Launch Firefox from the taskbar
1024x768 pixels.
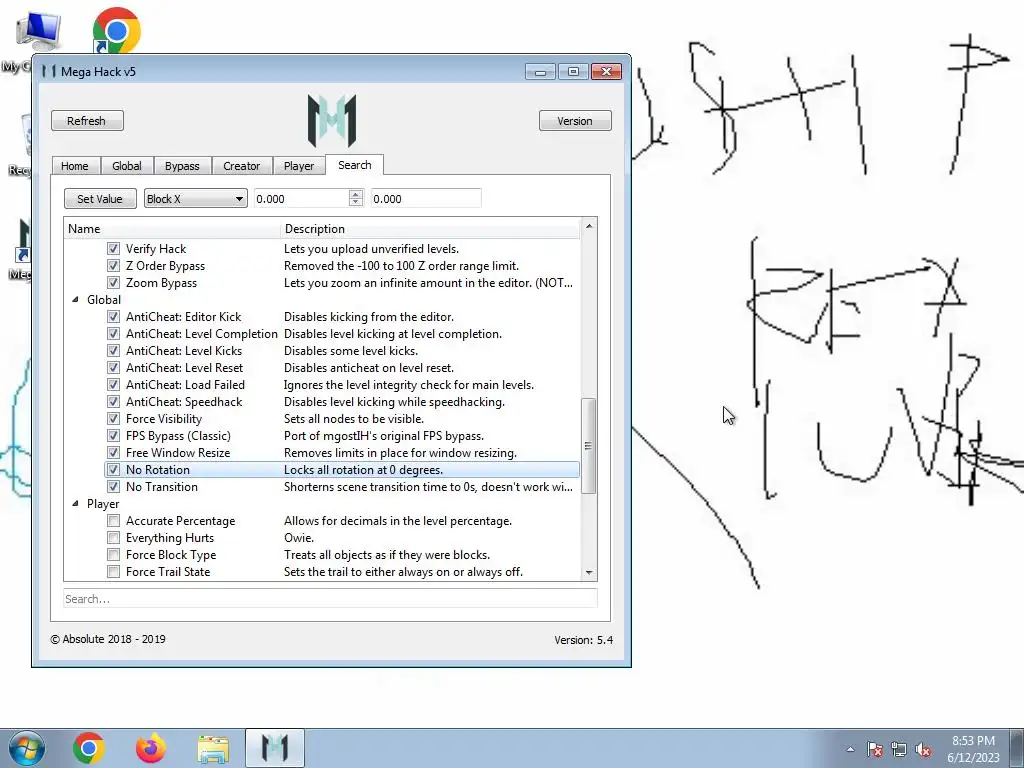click(151, 748)
